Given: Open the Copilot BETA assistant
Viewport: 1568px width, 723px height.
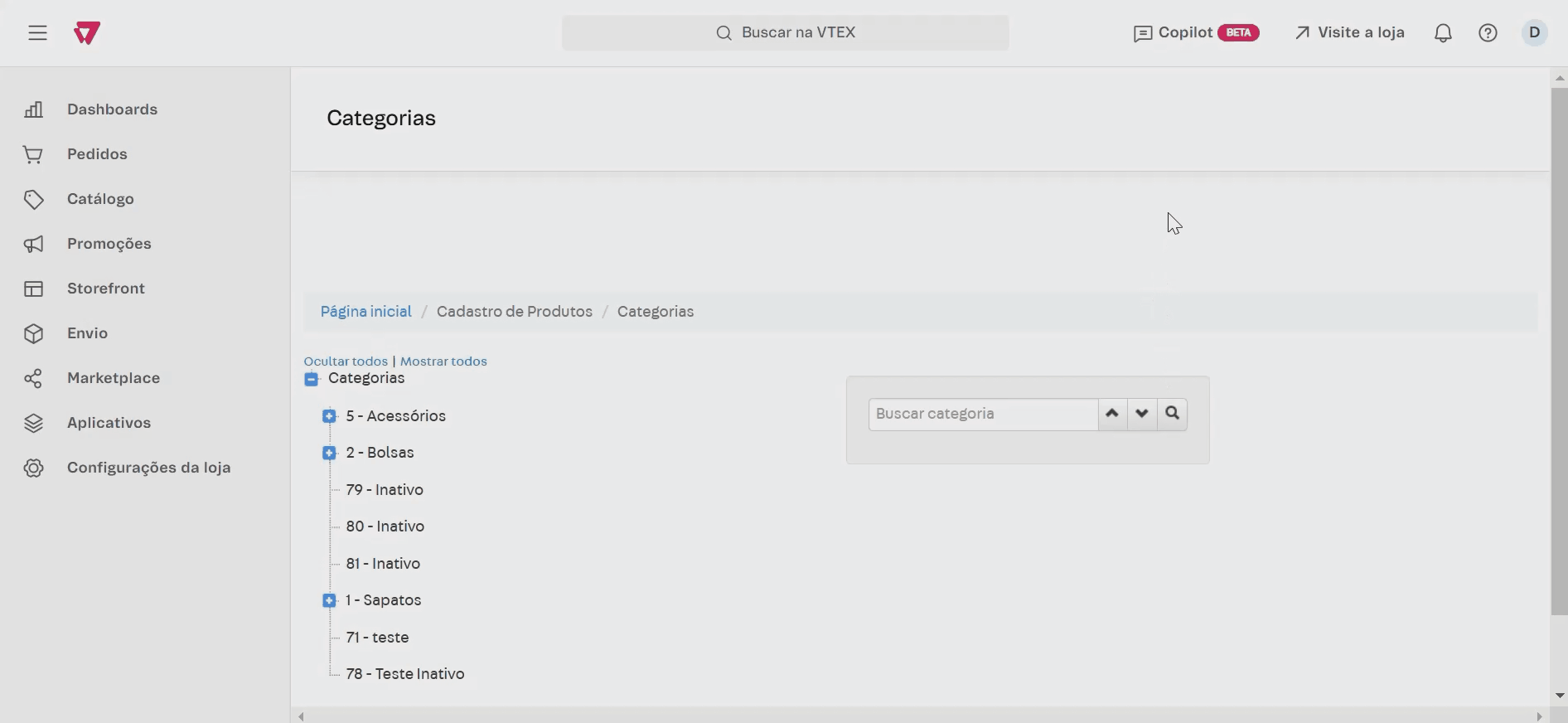Looking at the screenshot, I should [x=1196, y=33].
